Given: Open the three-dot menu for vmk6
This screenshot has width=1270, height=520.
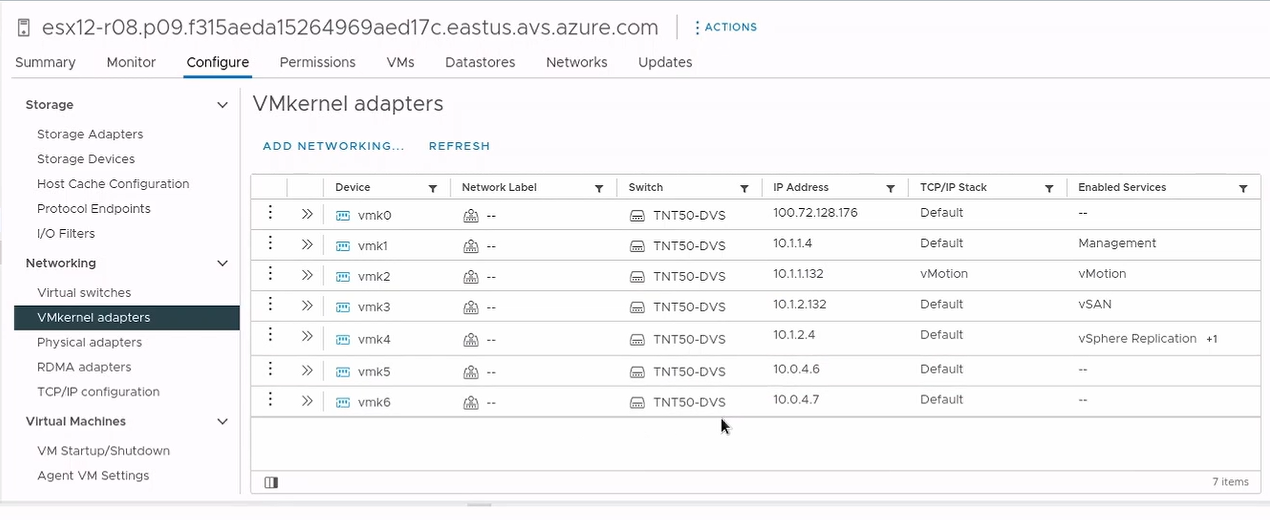Looking at the screenshot, I should pos(270,399).
